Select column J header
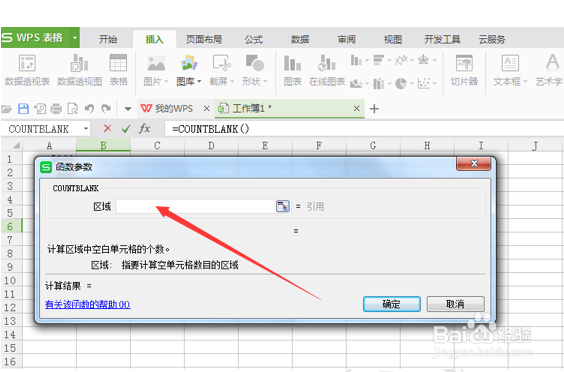The height and width of the screenshot is (372, 564). click(535, 145)
